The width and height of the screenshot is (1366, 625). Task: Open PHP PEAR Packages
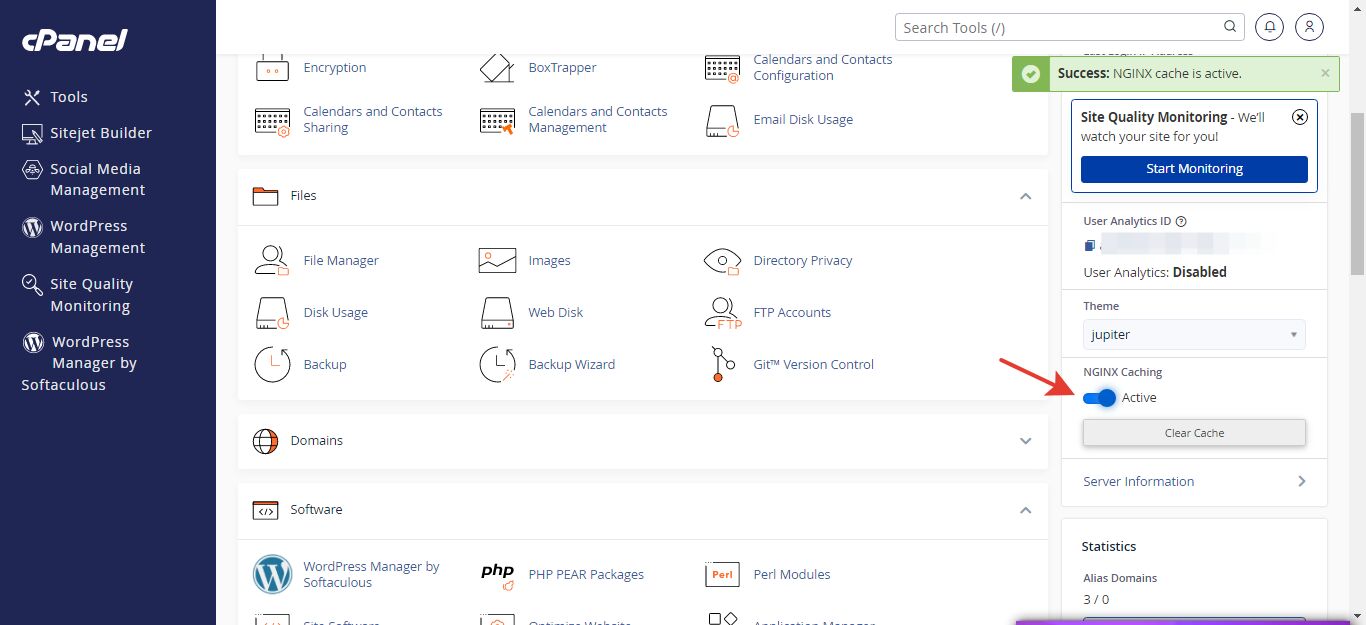click(586, 573)
